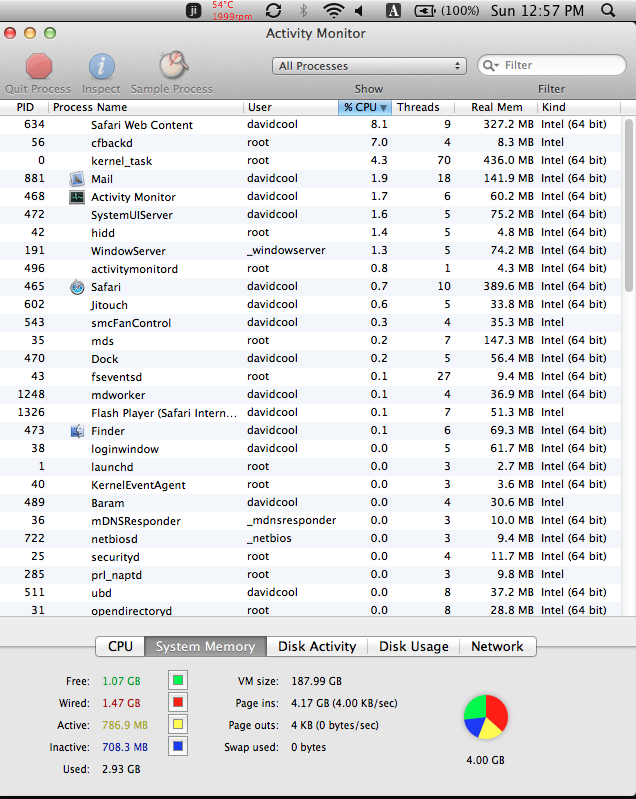Select the mdworker process row
This screenshot has width=636, height=799.
coord(310,394)
